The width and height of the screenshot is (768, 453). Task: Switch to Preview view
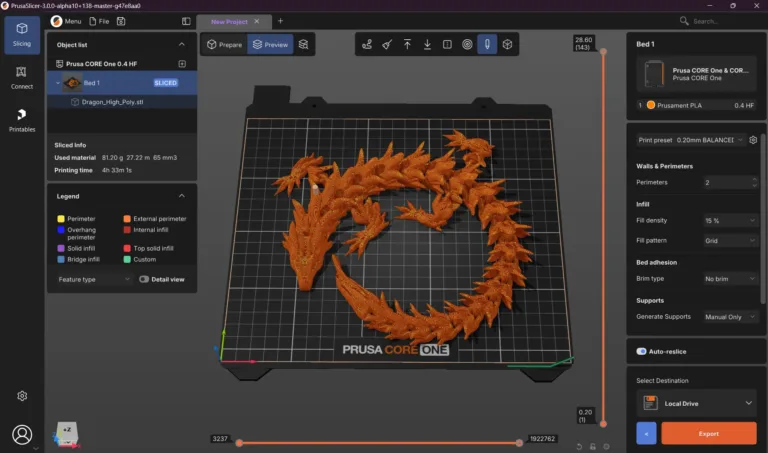tap(270, 45)
